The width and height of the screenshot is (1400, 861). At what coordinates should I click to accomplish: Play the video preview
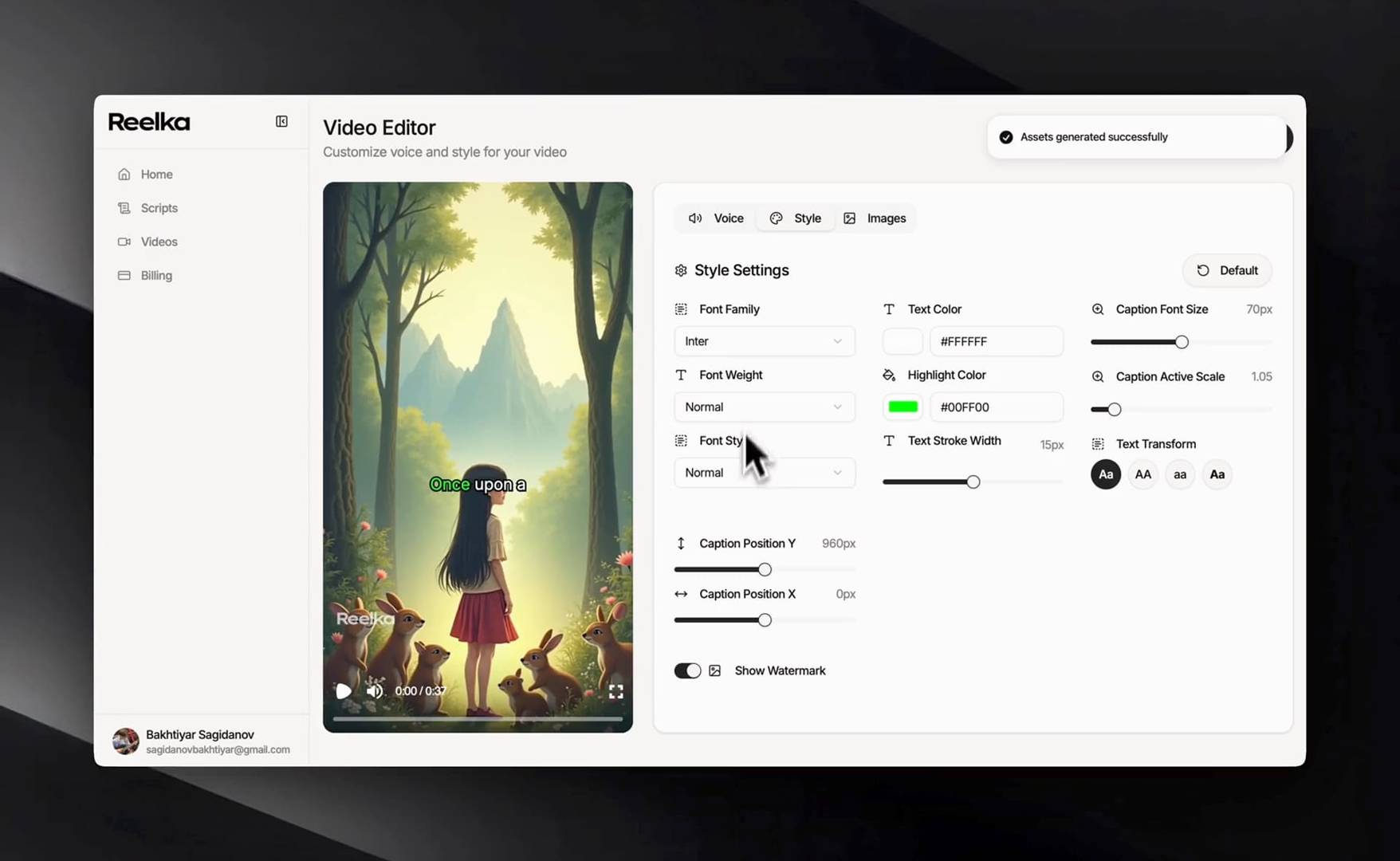[343, 691]
